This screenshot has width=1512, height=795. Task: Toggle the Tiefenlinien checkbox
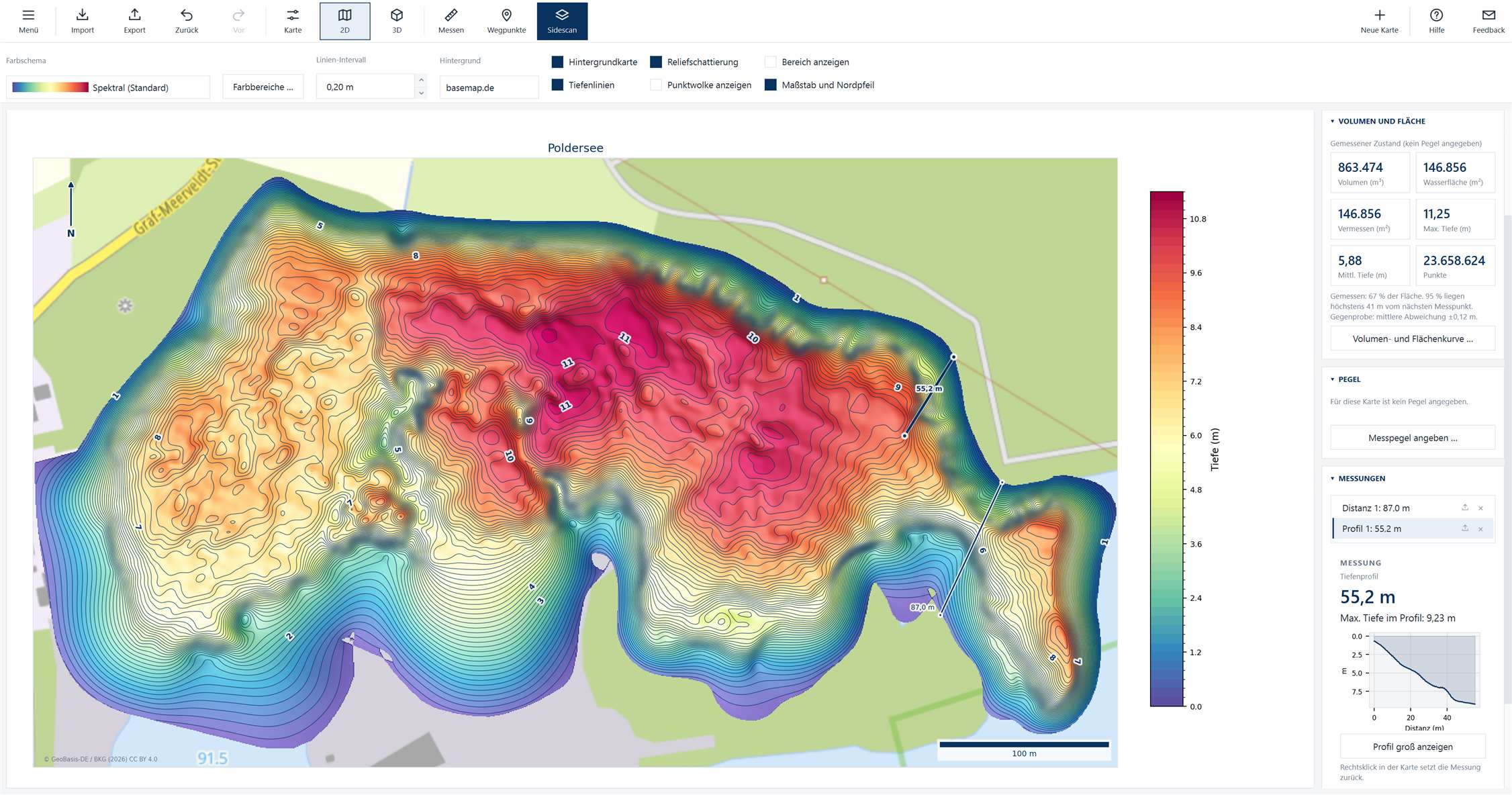coord(557,85)
